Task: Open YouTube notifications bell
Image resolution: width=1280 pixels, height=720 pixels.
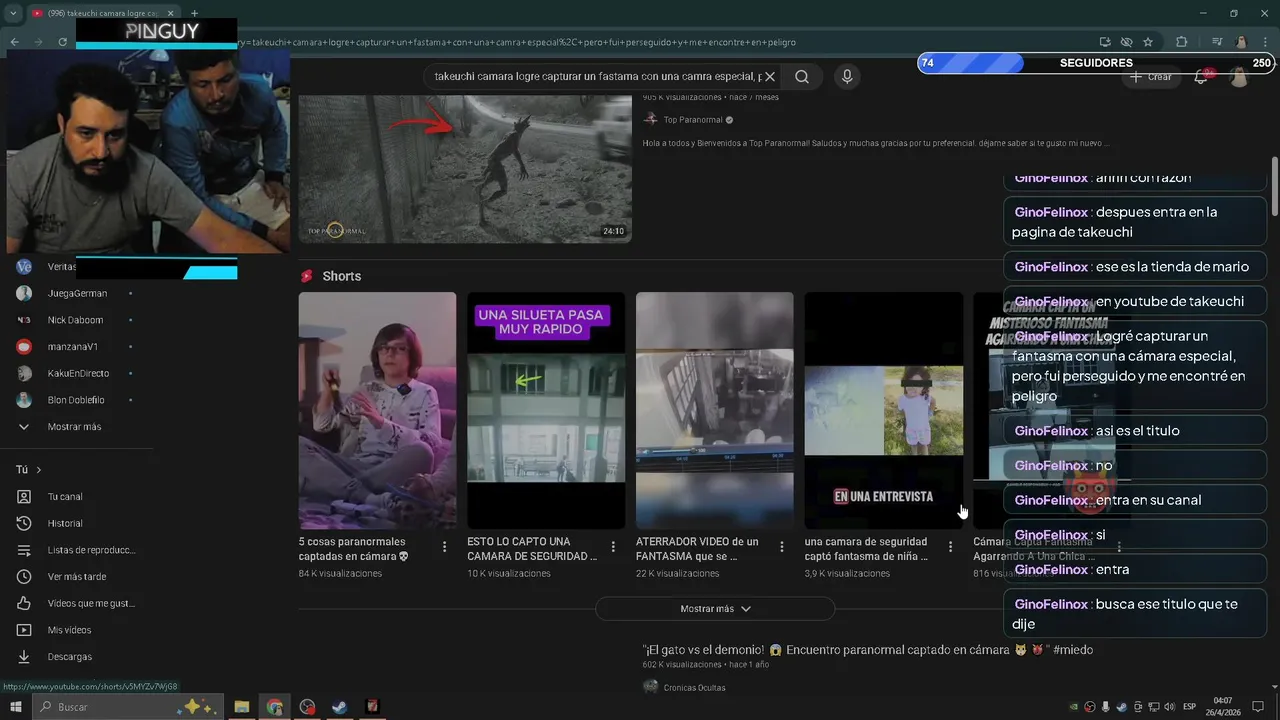Action: pos(1201,77)
